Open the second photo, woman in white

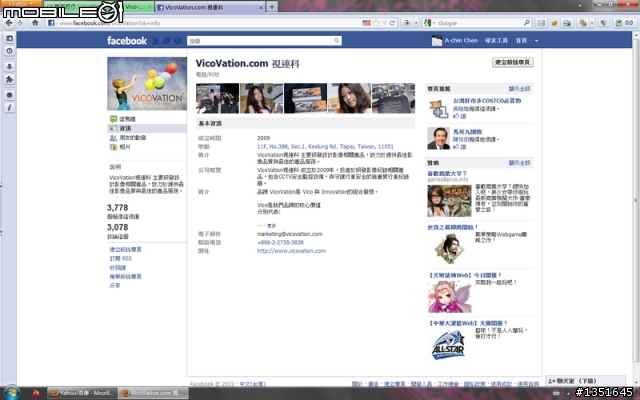tap(261, 98)
